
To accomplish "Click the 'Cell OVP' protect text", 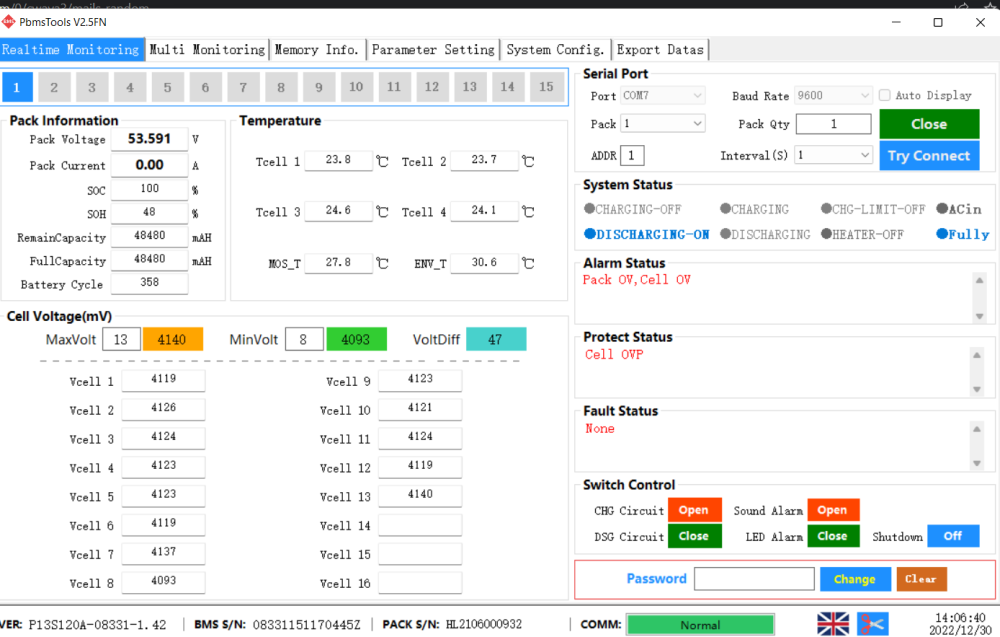I will tap(614, 355).
